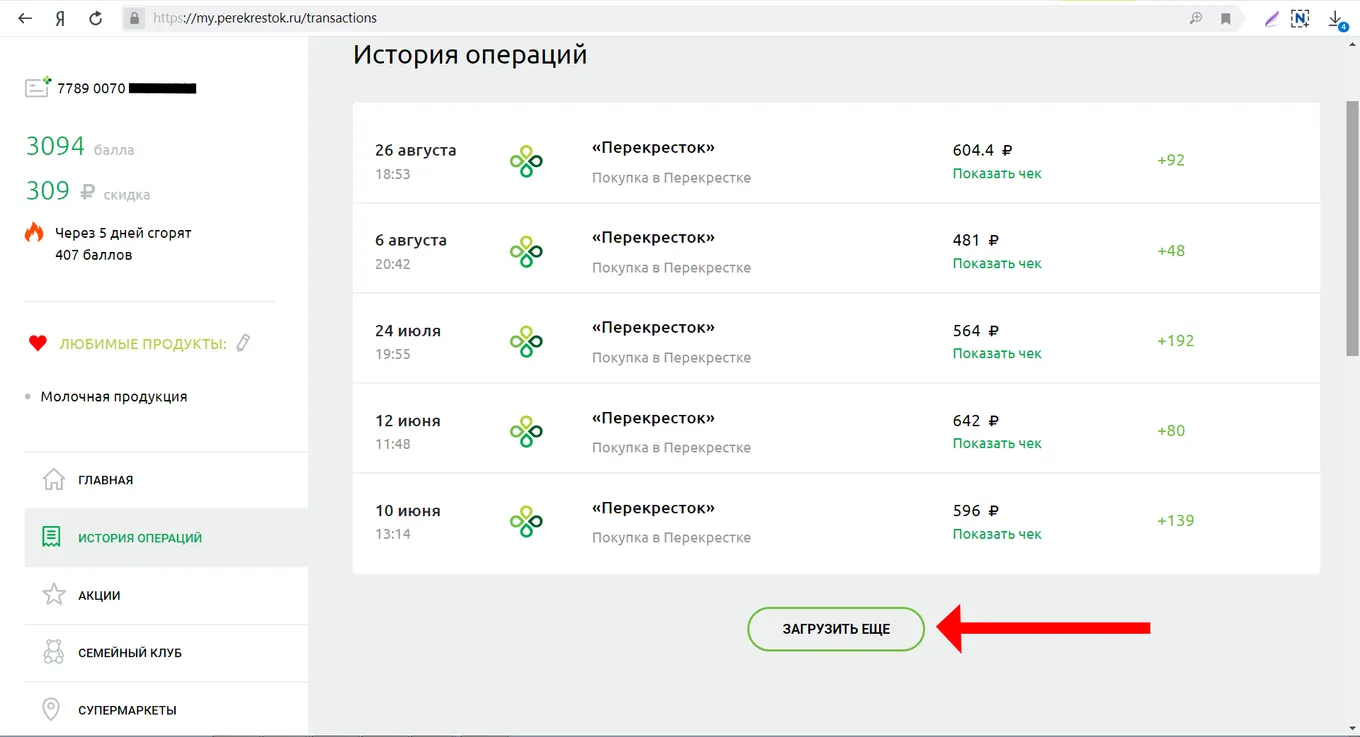
Task: Click the +48 points value
Action: [1171, 250]
